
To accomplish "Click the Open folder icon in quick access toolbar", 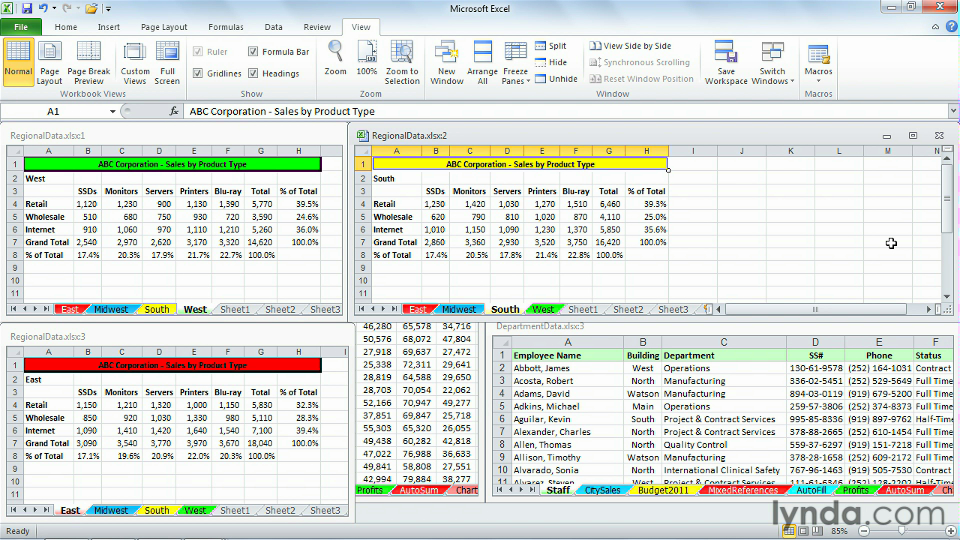I will (91, 9).
